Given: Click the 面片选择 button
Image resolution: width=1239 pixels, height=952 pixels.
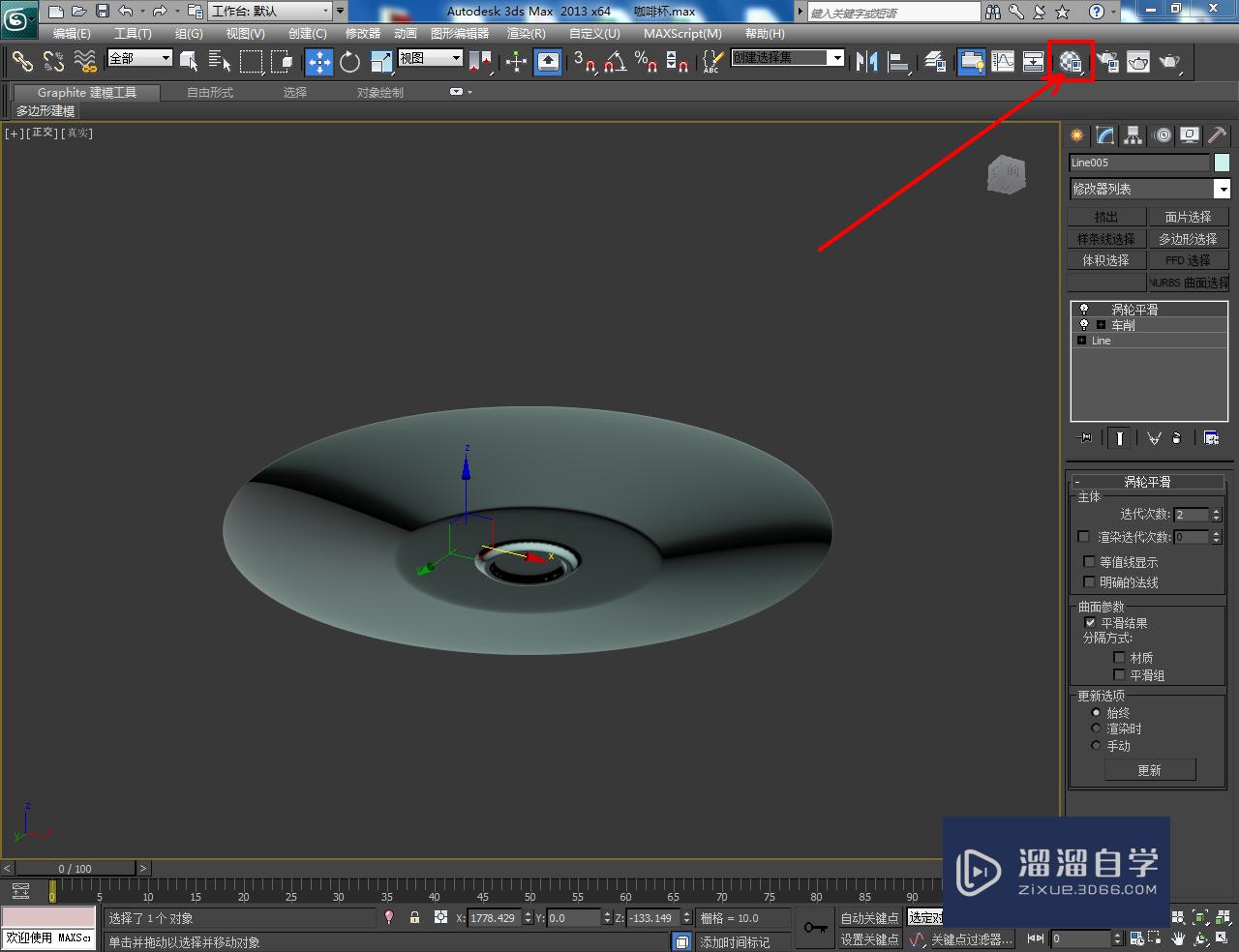Looking at the screenshot, I should click(1188, 217).
